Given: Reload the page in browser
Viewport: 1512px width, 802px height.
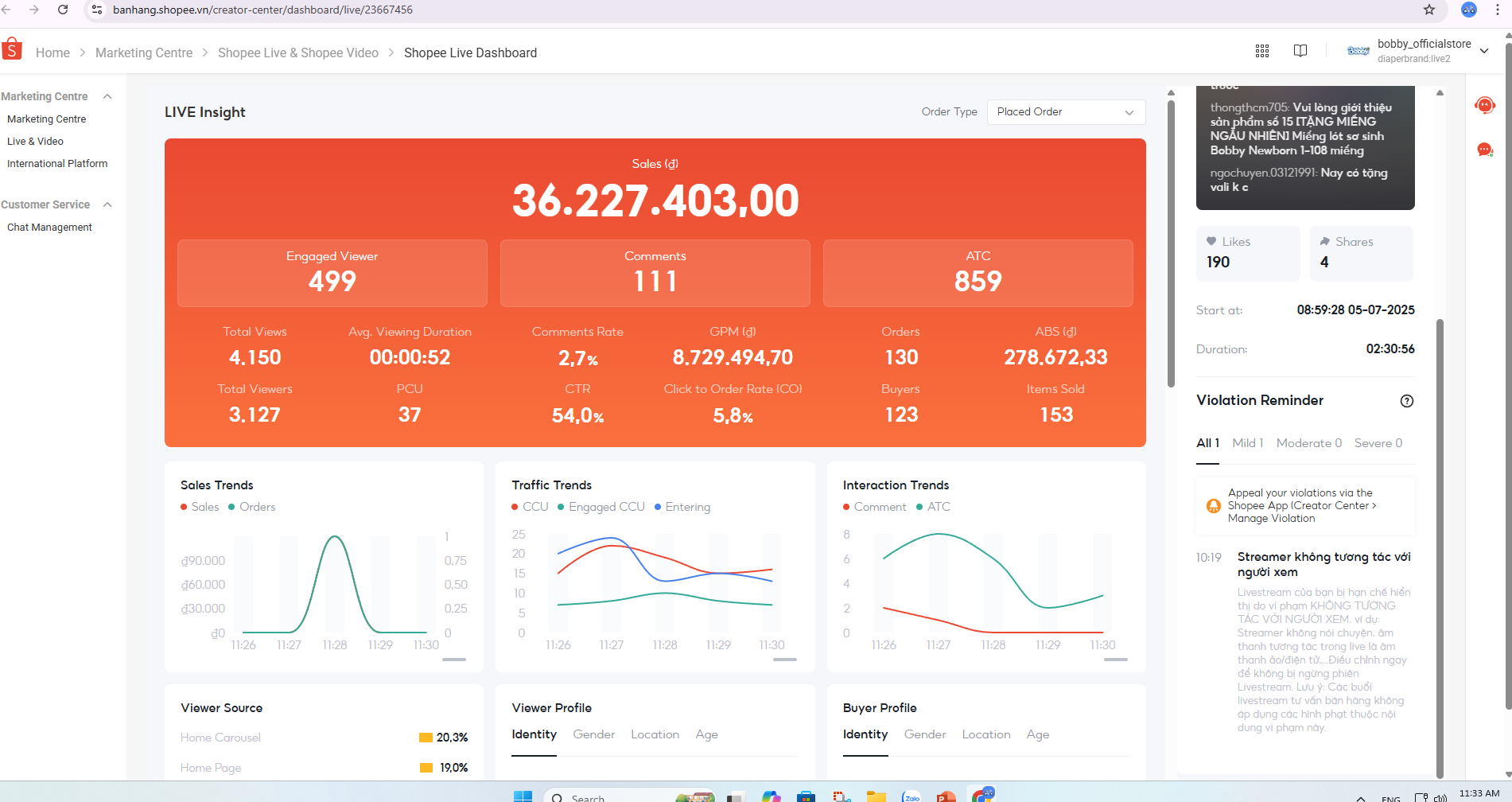Looking at the screenshot, I should coord(63,10).
